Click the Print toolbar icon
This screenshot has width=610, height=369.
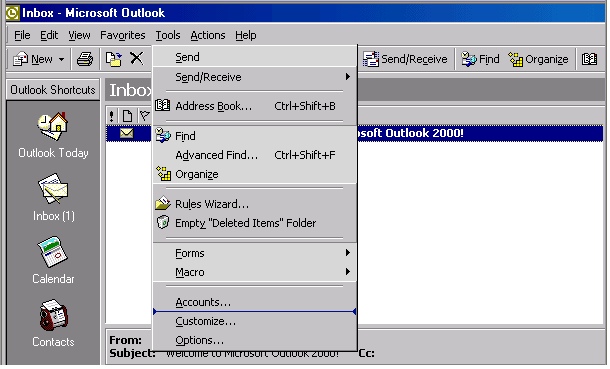click(x=85, y=59)
